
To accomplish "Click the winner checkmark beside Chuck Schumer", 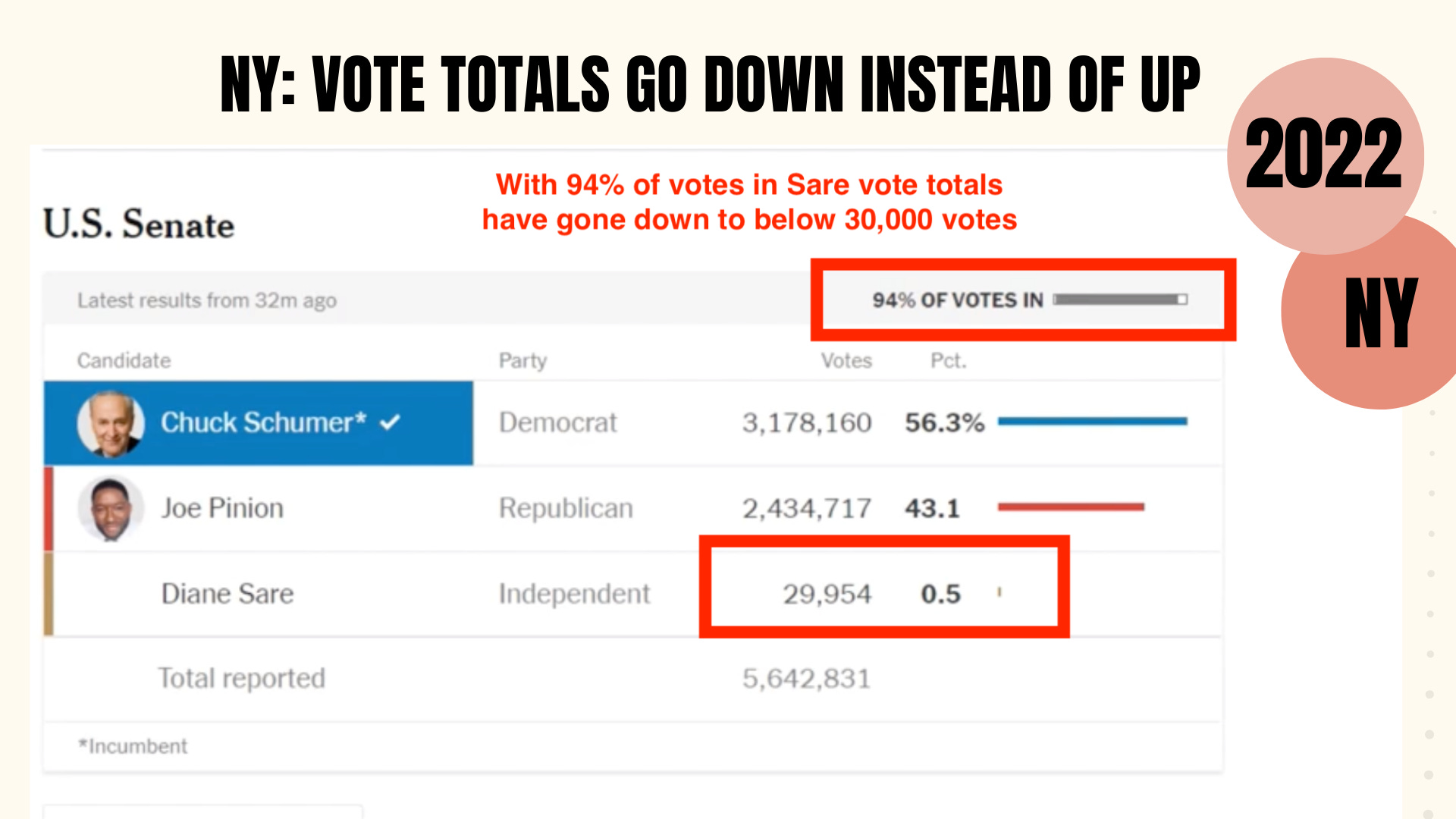I will (x=390, y=422).
